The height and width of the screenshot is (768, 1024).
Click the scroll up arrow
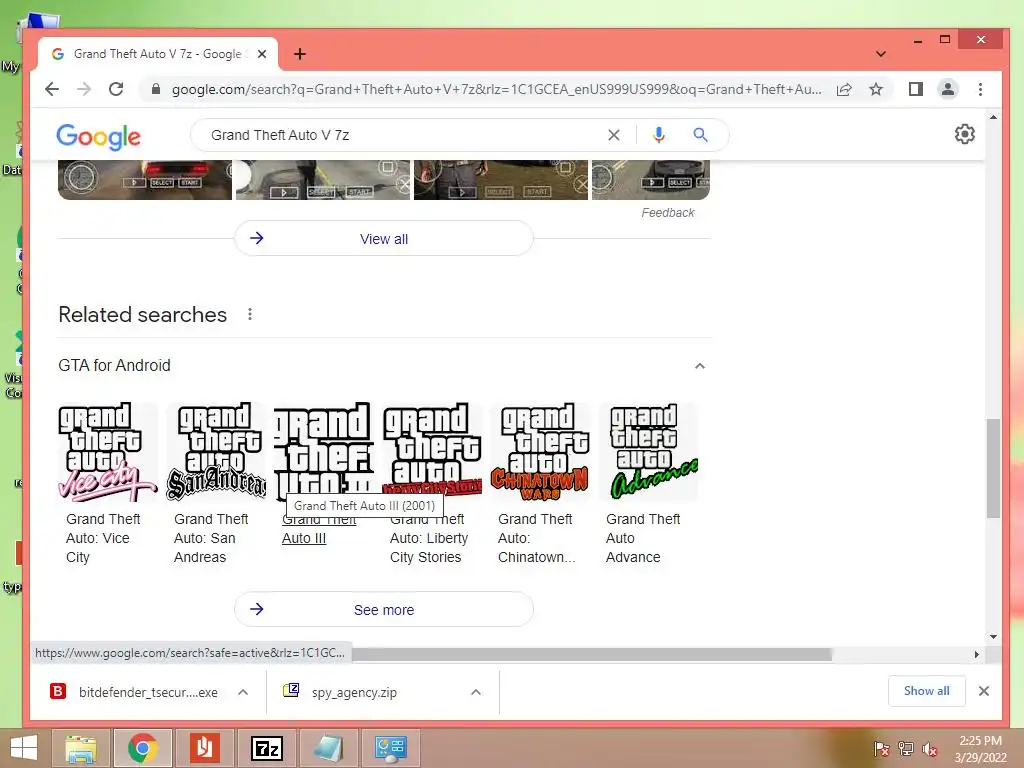993,118
